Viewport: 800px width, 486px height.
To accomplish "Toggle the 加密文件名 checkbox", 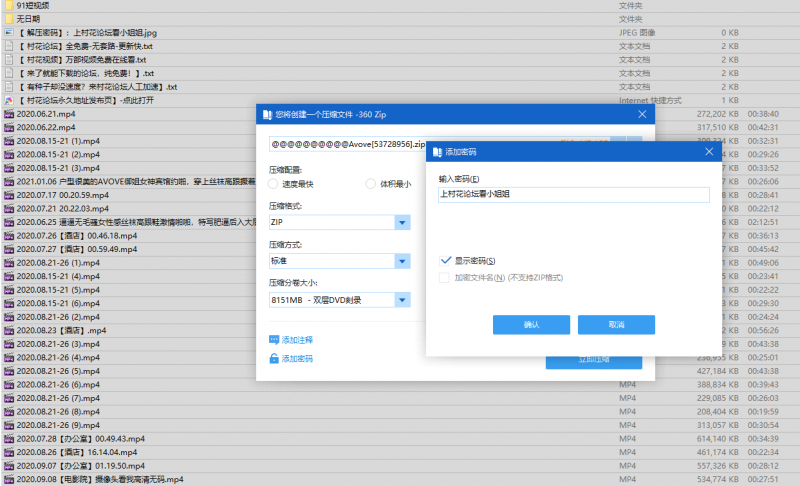I will (445, 276).
